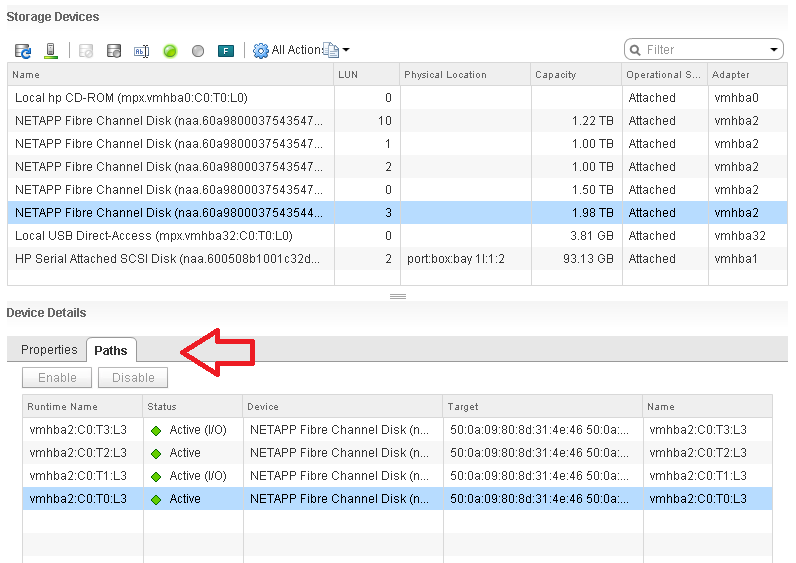Select path vmhba2:C0:T3:L3 row
796x563 pixels.
[397, 430]
